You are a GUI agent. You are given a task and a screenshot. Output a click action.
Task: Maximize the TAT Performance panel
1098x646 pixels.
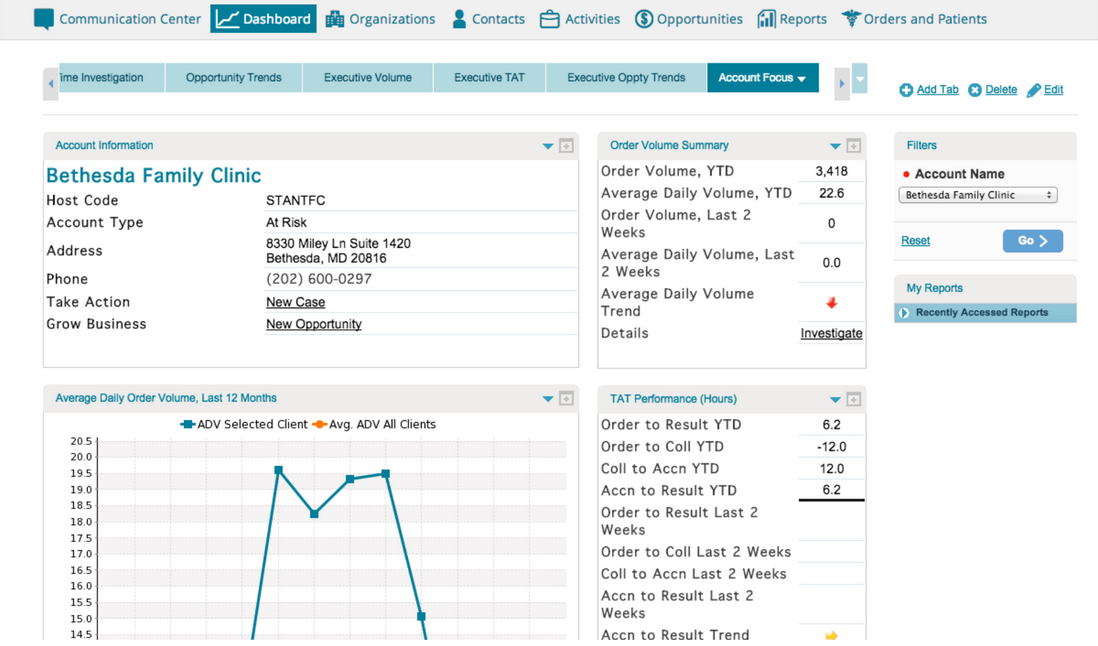pos(854,400)
